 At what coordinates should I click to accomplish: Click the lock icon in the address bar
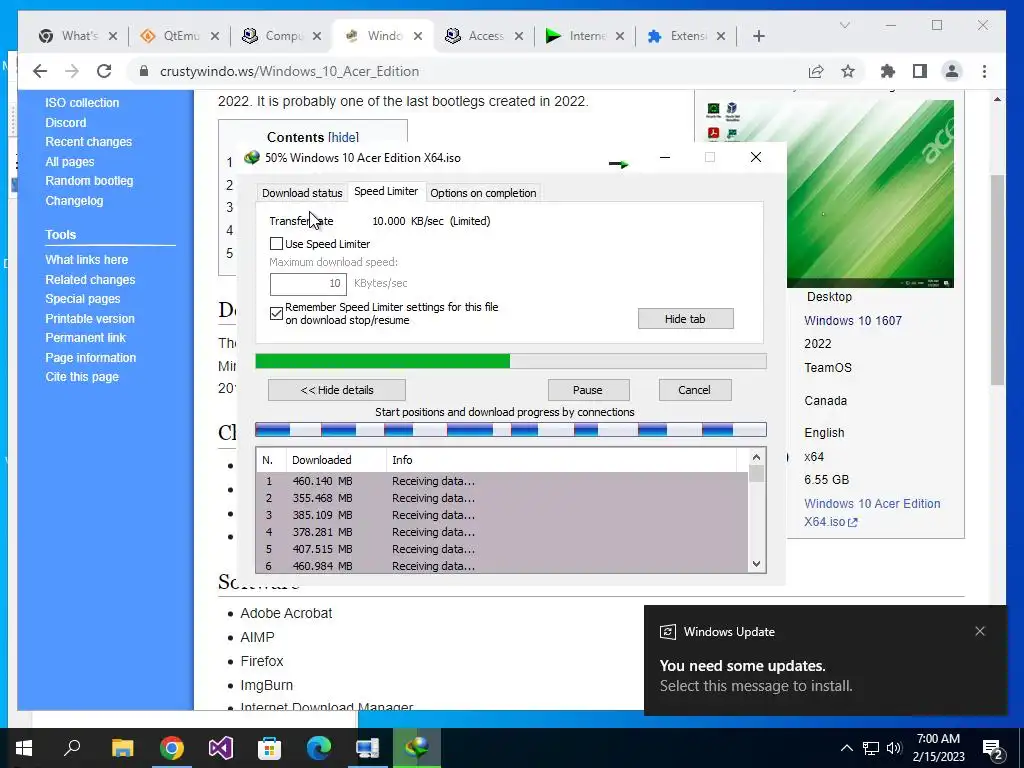[144, 71]
